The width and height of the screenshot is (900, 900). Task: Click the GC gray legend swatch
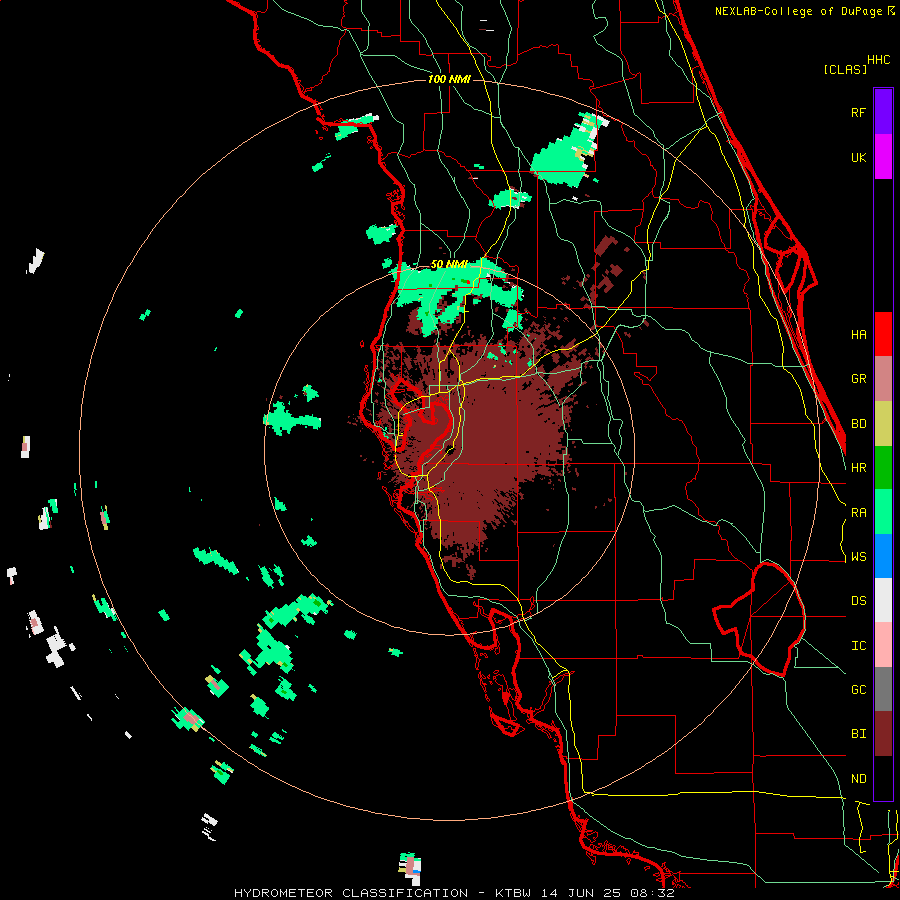click(883, 689)
